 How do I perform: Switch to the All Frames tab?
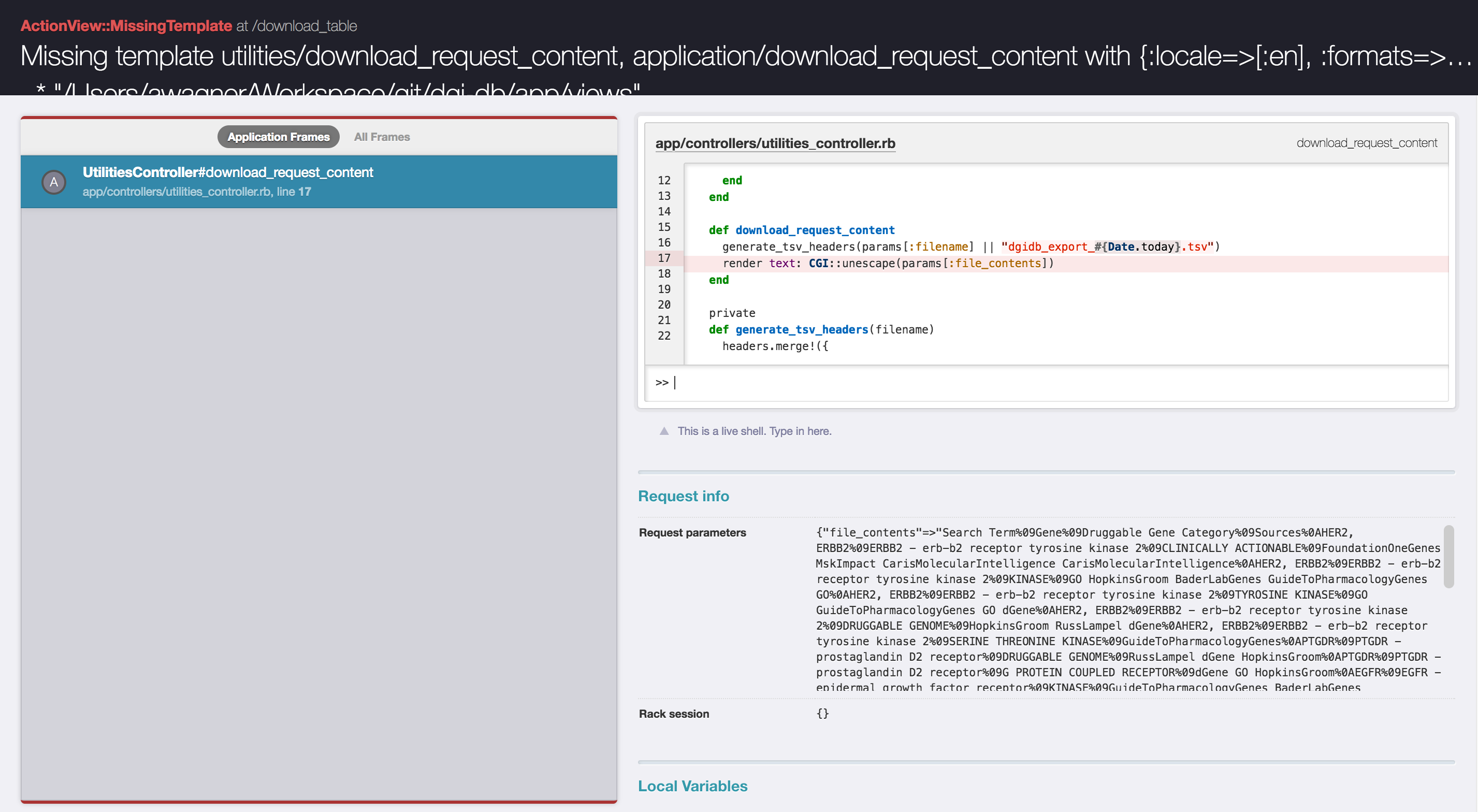point(382,137)
